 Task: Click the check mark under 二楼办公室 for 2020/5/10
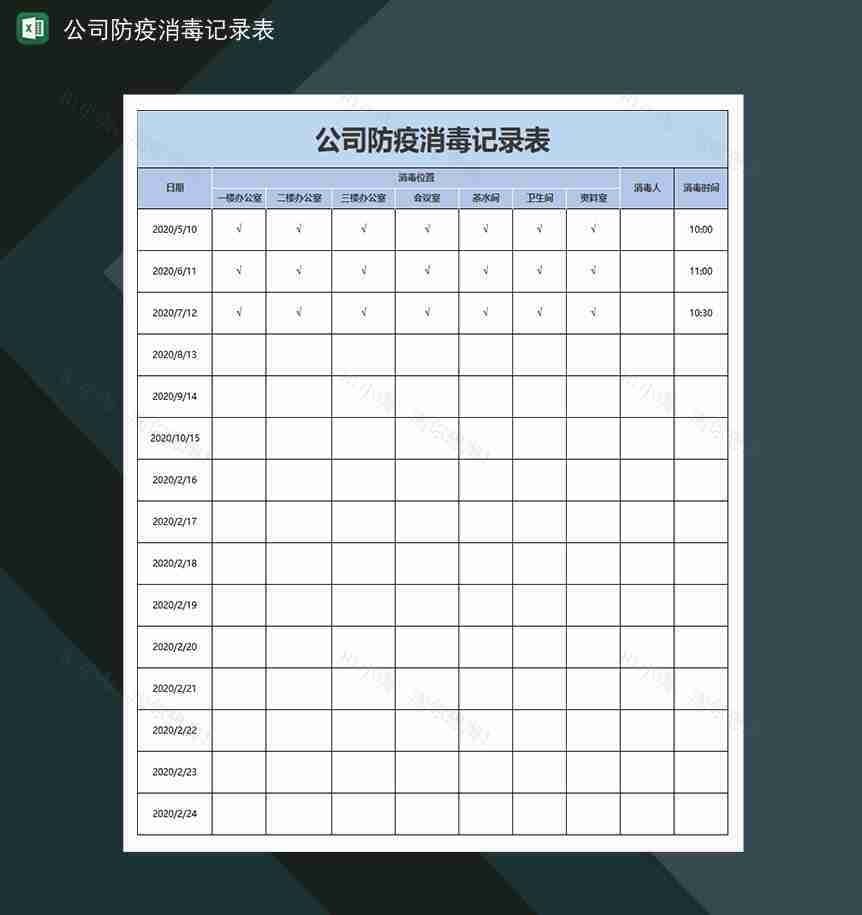tap(297, 227)
